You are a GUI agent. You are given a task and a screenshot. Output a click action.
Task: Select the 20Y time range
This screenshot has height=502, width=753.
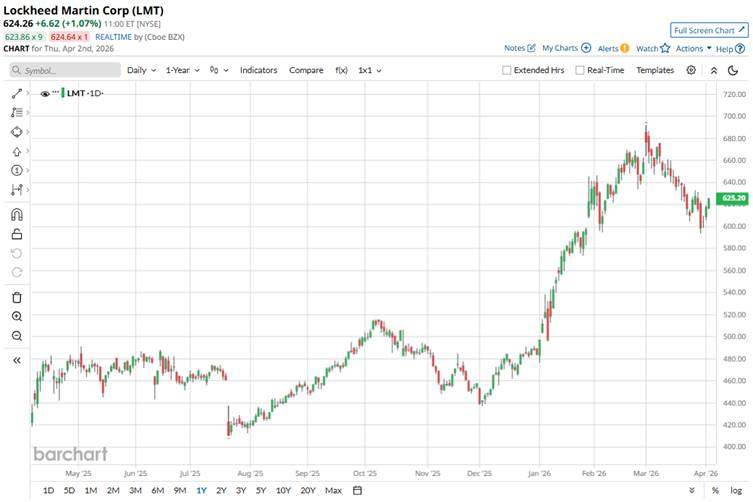[x=308, y=490]
